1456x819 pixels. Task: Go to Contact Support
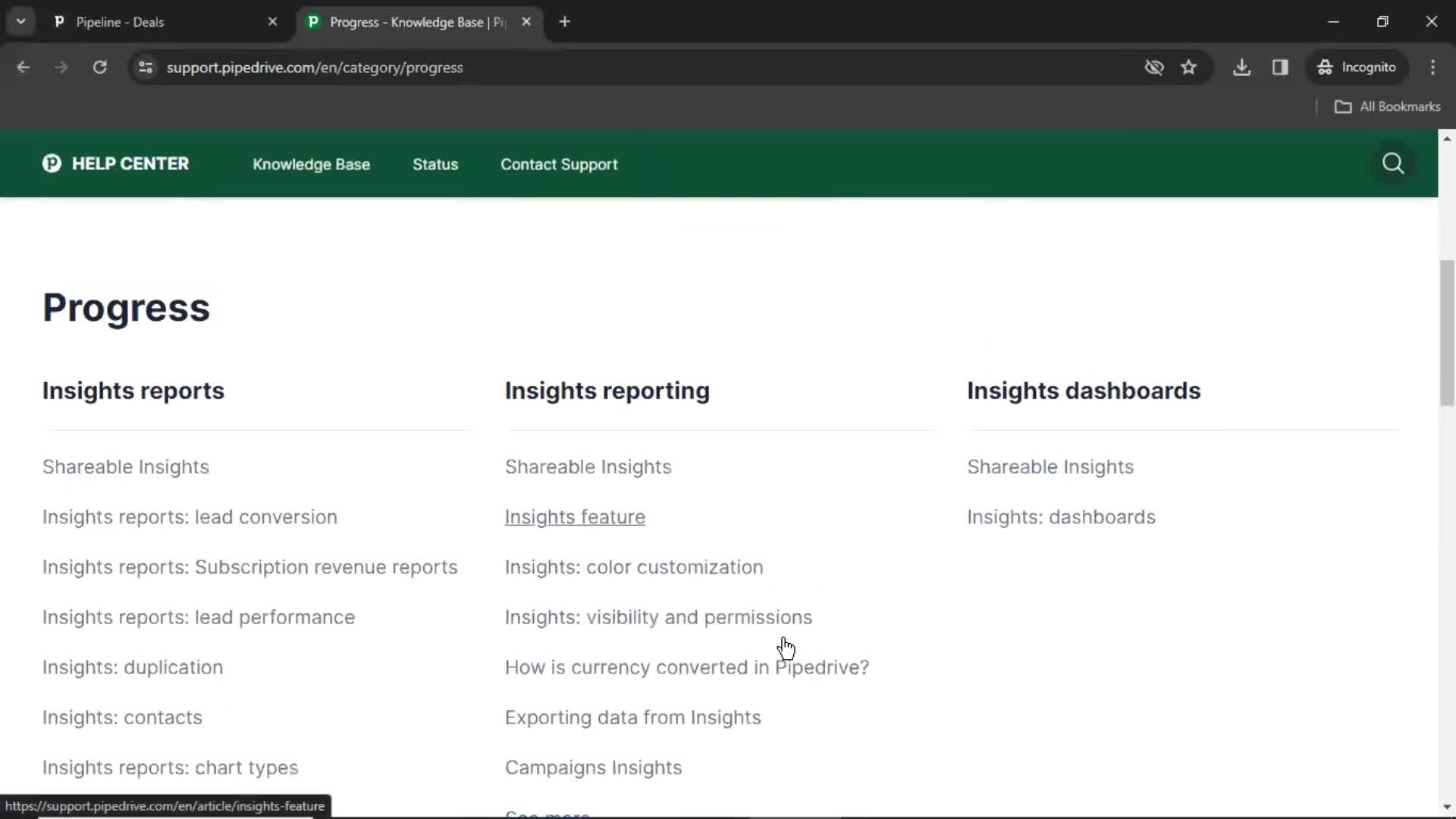(559, 165)
